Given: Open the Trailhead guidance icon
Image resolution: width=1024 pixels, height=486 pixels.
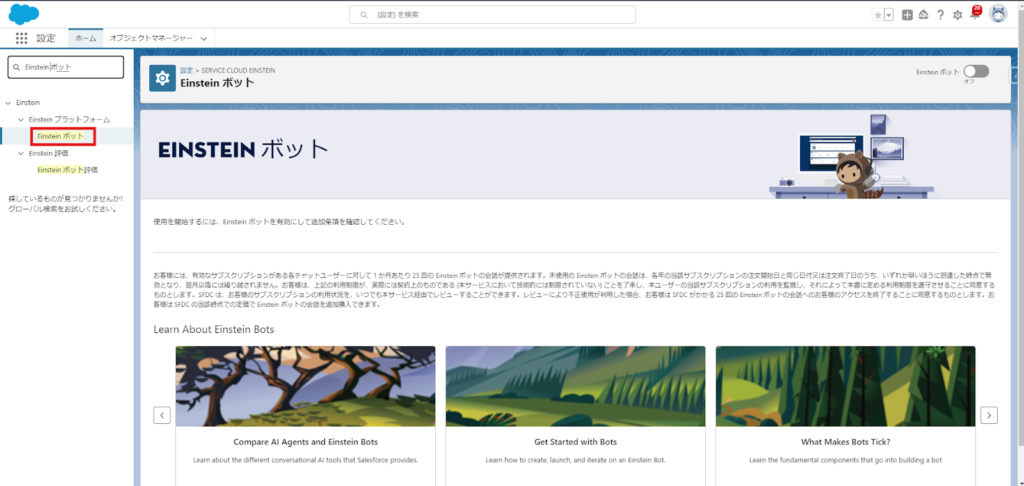Looking at the screenshot, I should click(923, 15).
